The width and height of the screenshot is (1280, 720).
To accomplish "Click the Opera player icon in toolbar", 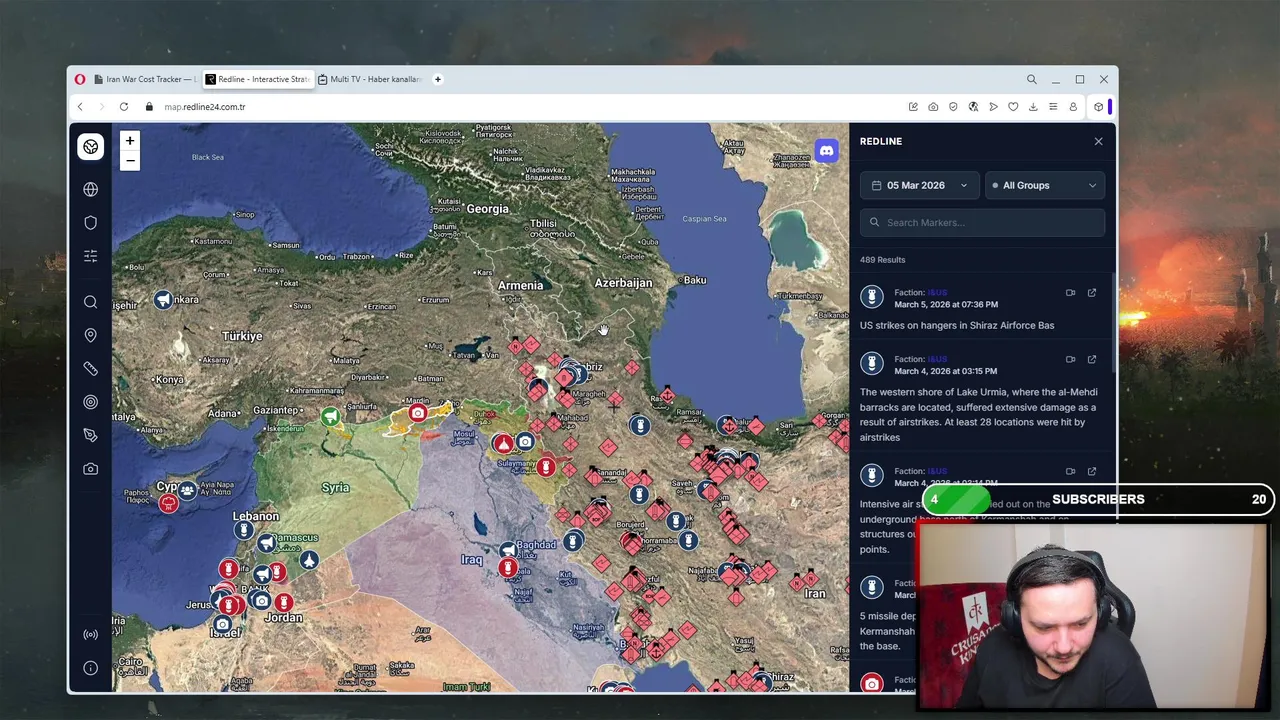I will tap(993, 107).
